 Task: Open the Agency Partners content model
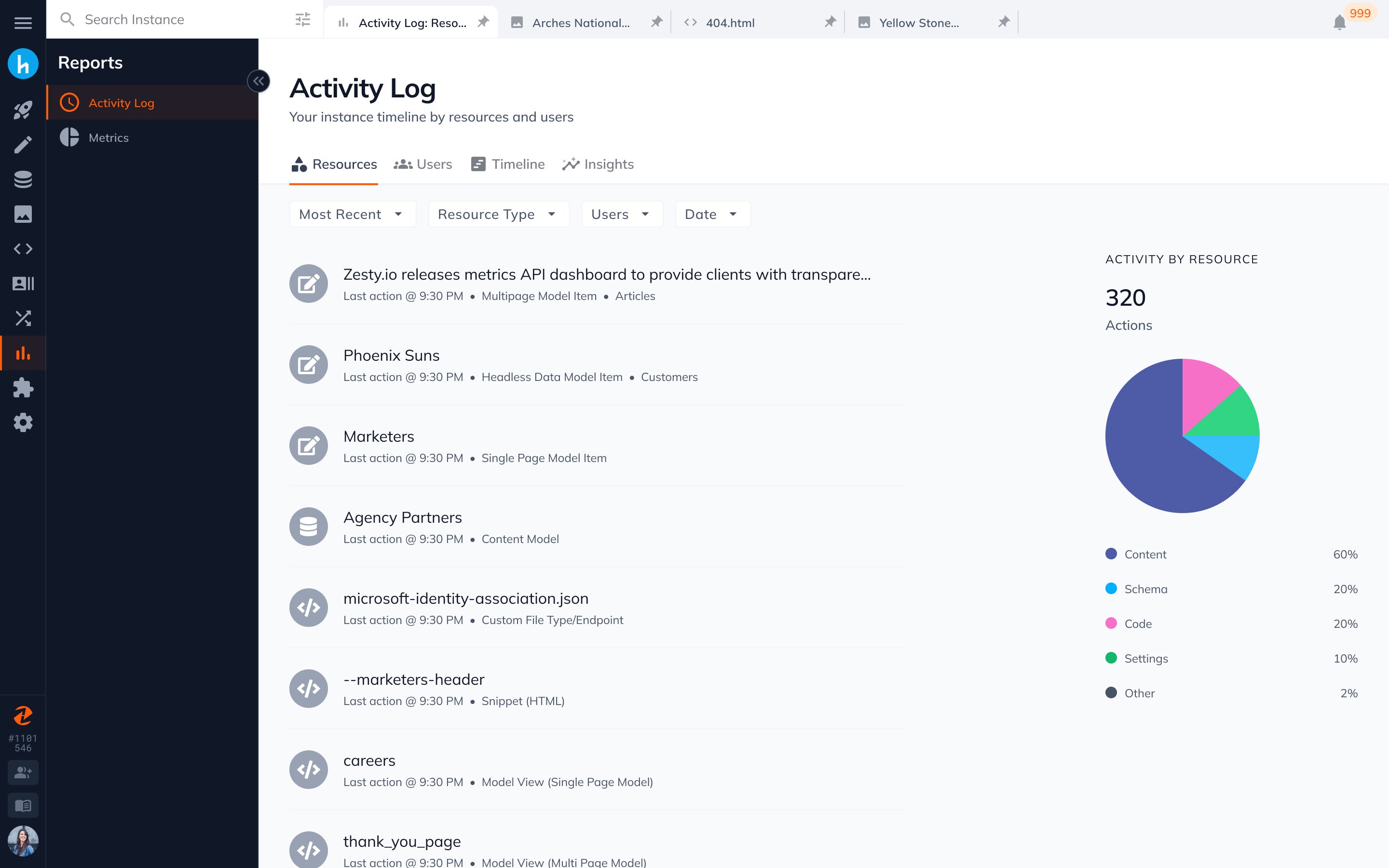(598, 527)
